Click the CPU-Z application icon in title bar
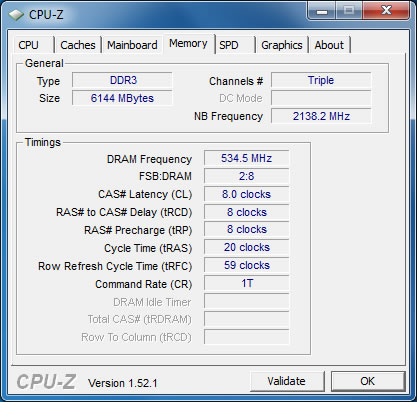The image size is (417, 402). click(x=16, y=15)
